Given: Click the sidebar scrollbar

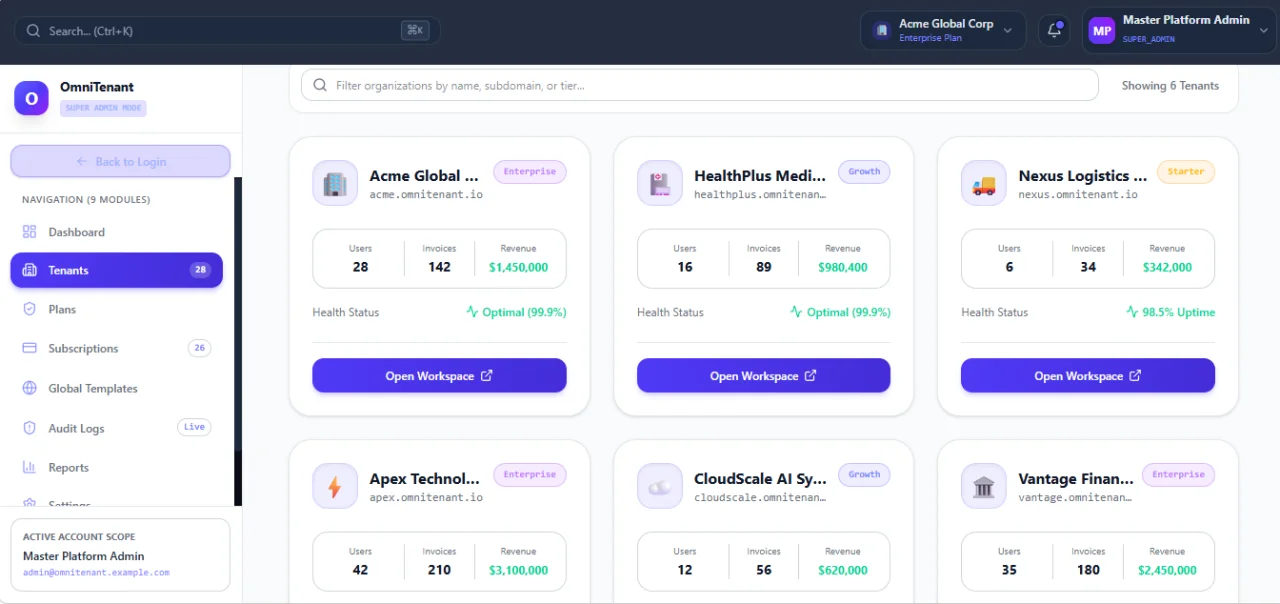Looking at the screenshot, I should [238, 341].
